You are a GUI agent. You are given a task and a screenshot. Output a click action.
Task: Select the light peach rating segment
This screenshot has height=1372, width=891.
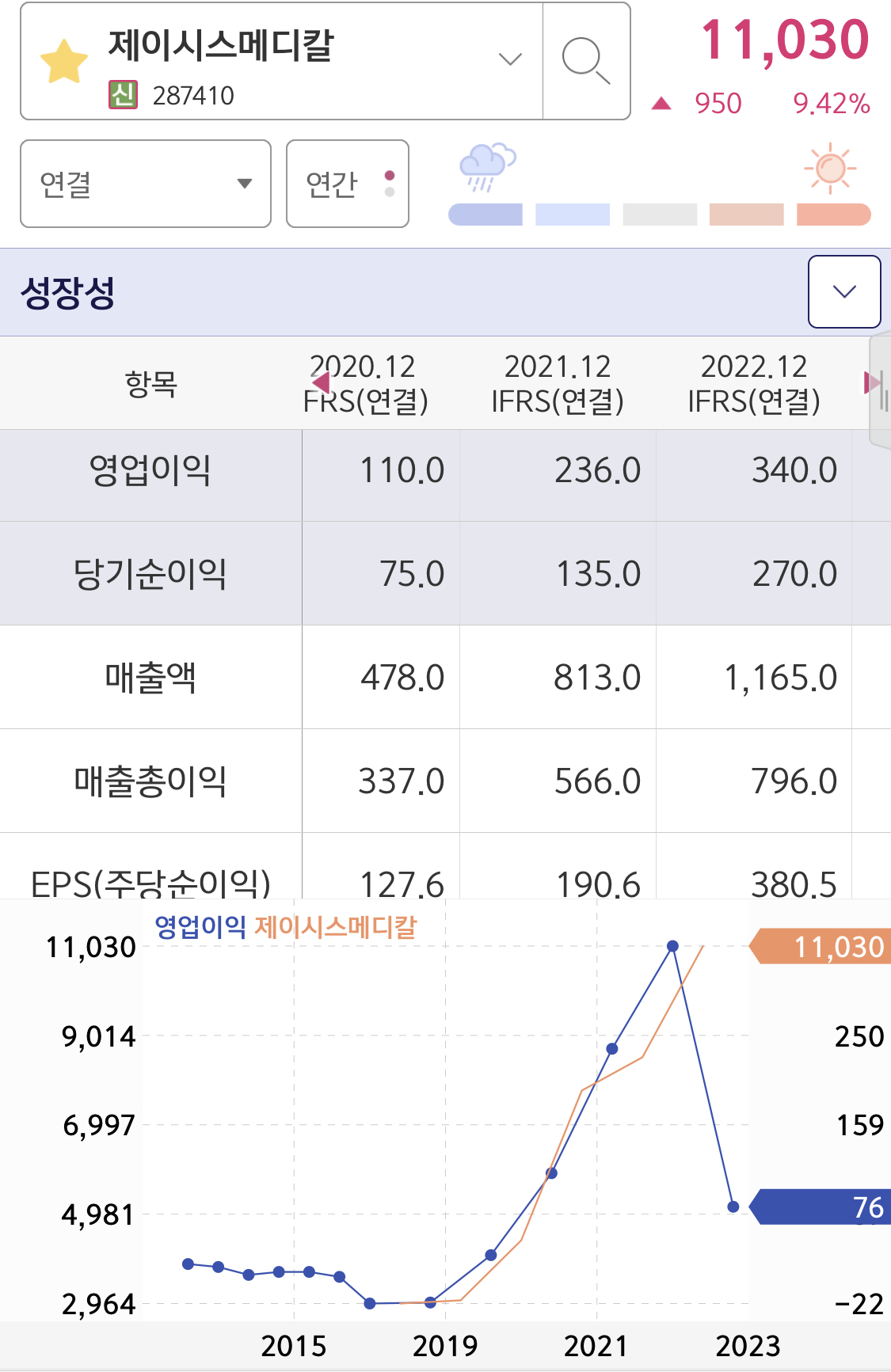click(x=747, y=215)
